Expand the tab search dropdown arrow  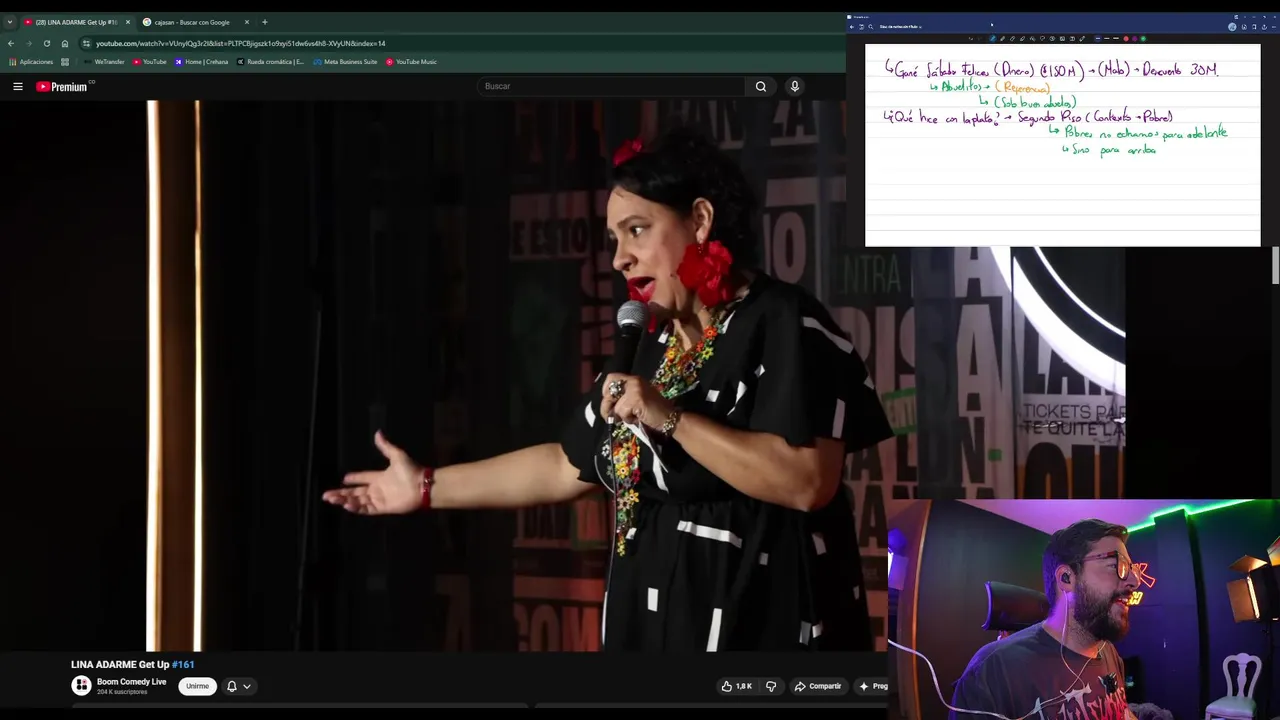coord(9,22)
